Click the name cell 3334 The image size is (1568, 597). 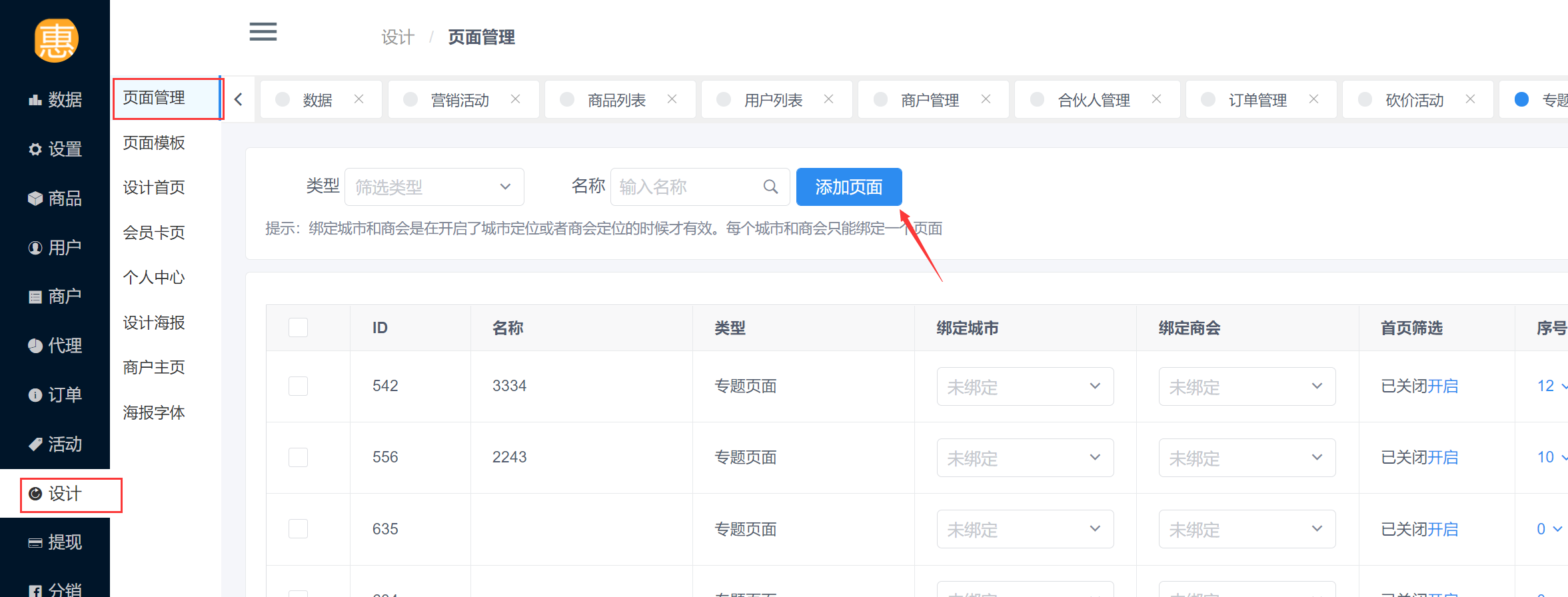(x=509, y=386)
